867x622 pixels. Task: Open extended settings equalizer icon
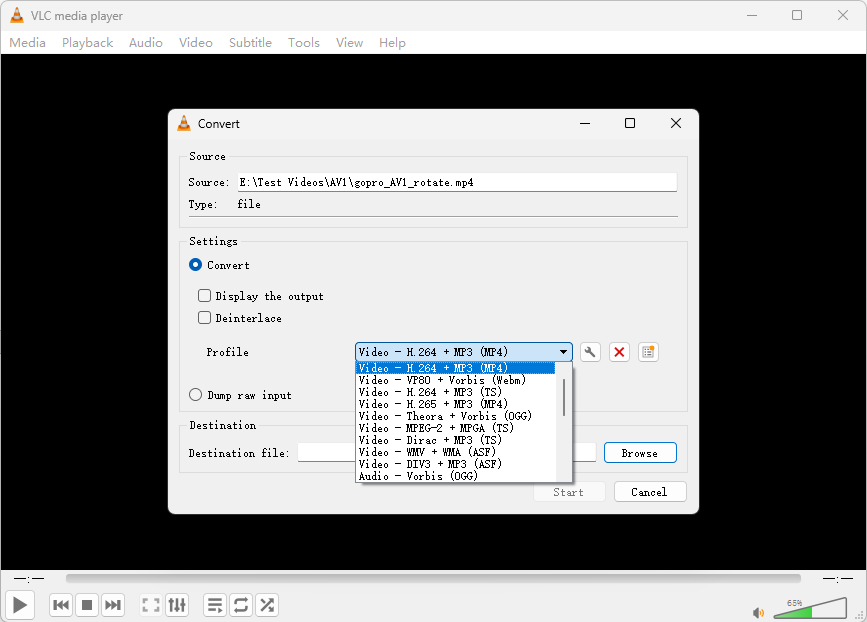coord(177,605)
